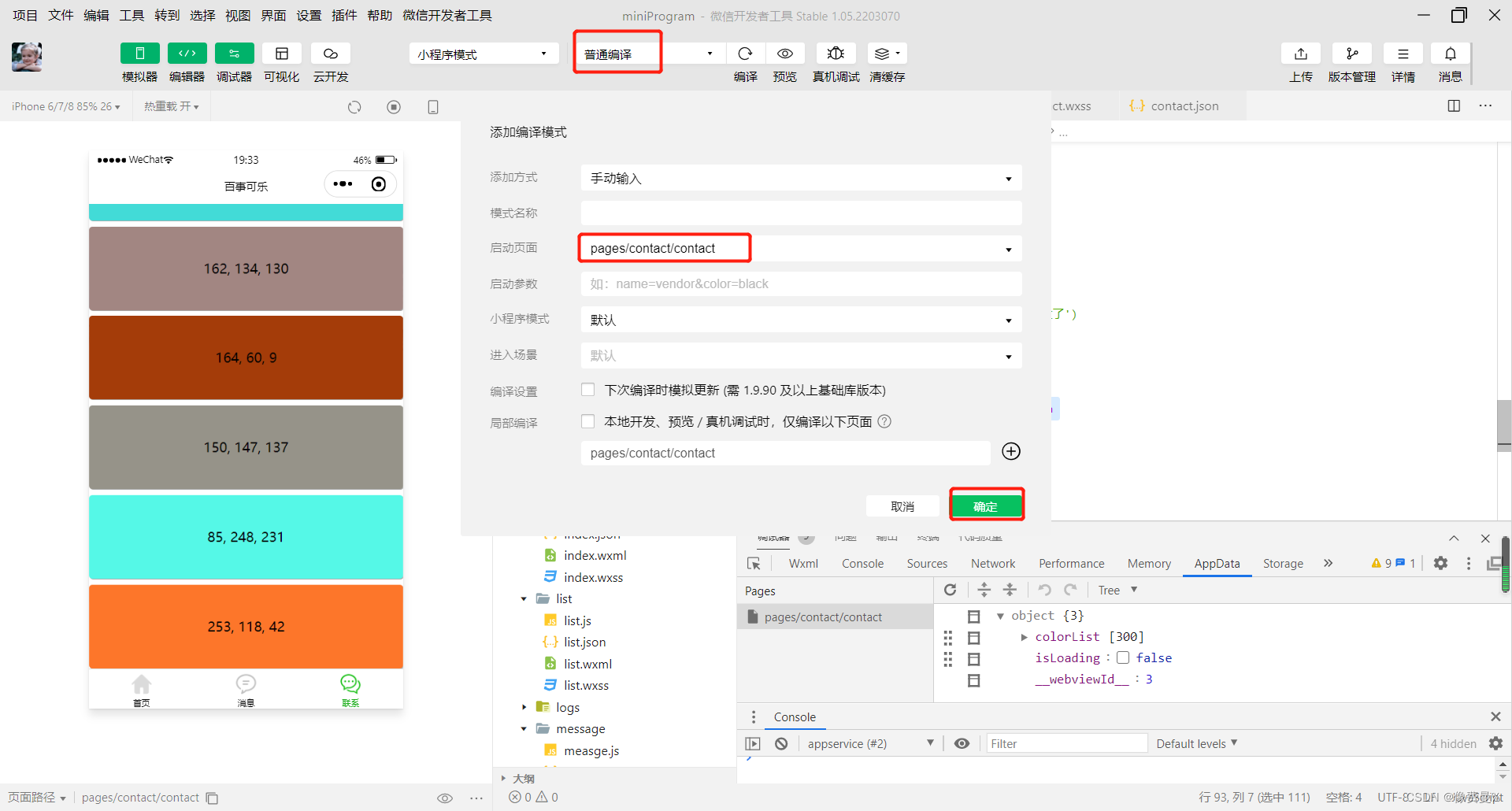Click the add page plus icon

point(1011,451)
